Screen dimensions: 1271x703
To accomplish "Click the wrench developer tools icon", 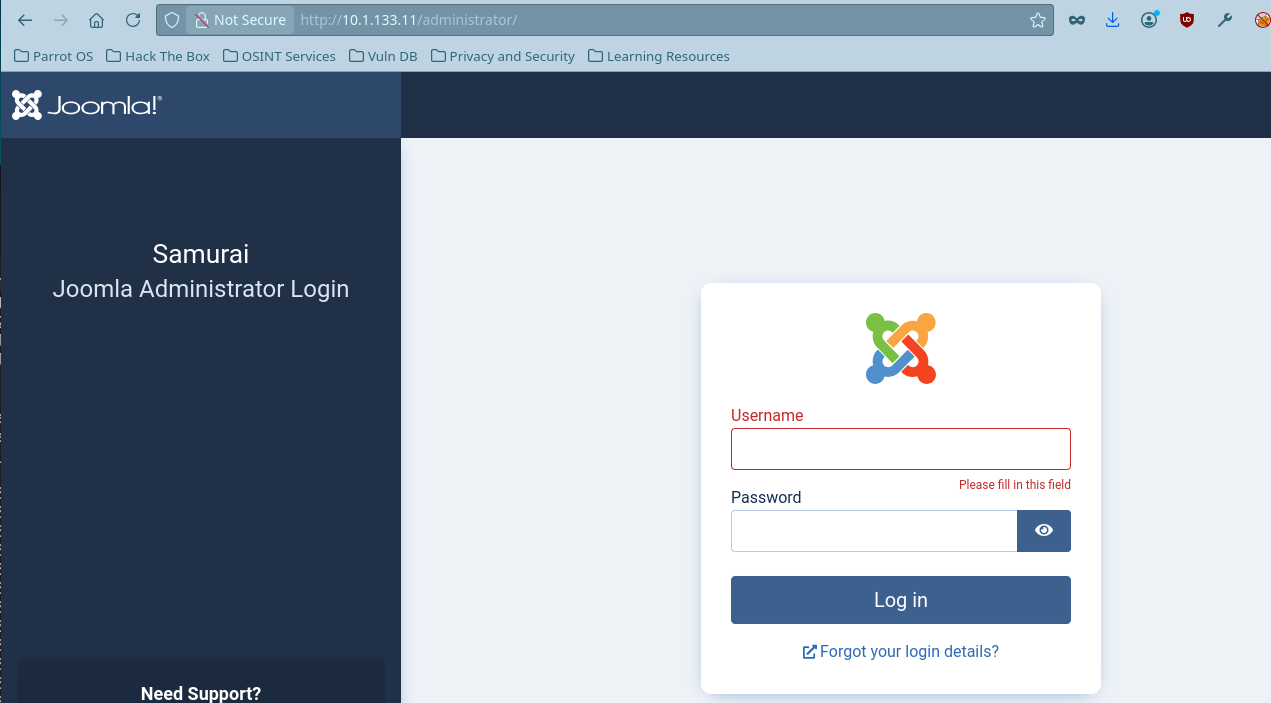I will [1224, 20].
